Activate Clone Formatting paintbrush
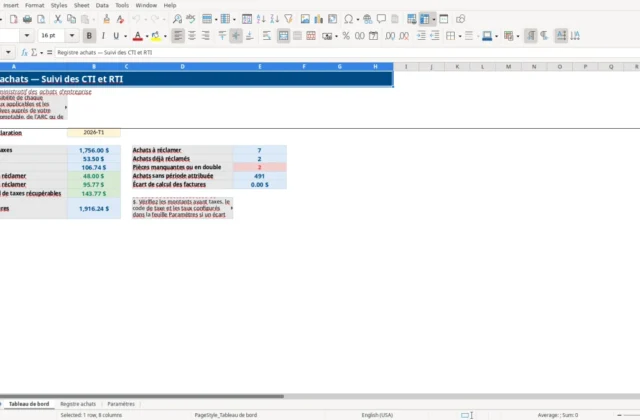 107,19
